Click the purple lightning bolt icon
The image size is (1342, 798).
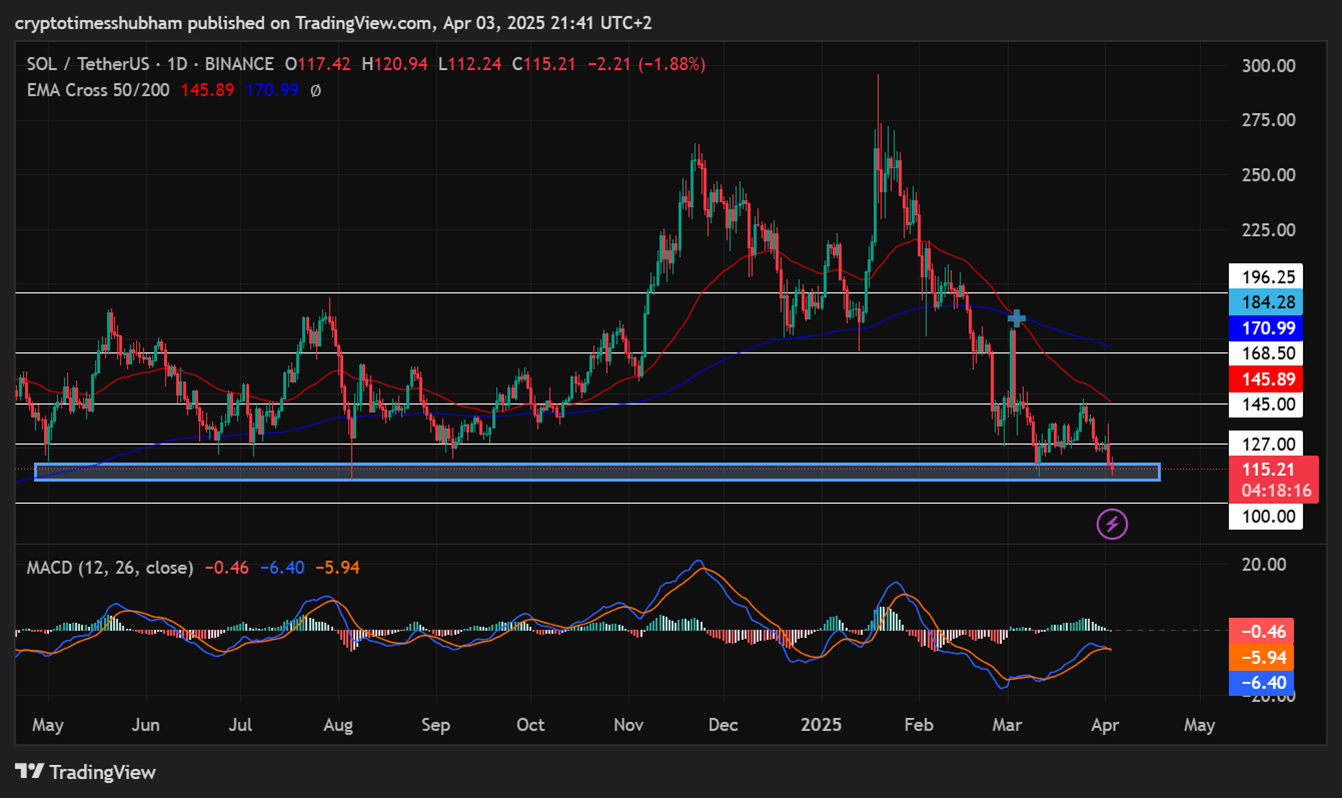(x=1112, y=524)
